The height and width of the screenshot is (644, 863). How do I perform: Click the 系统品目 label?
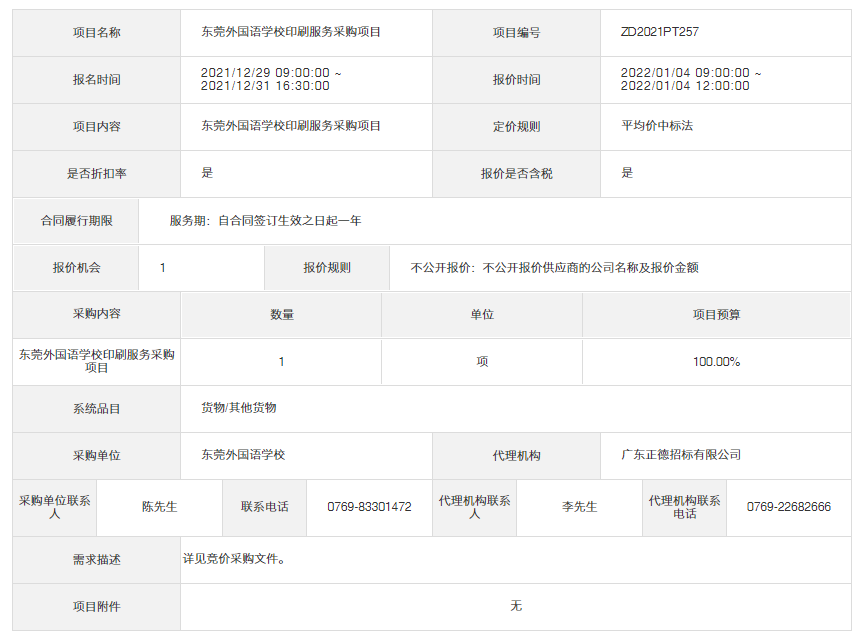(x=96, y=409)
